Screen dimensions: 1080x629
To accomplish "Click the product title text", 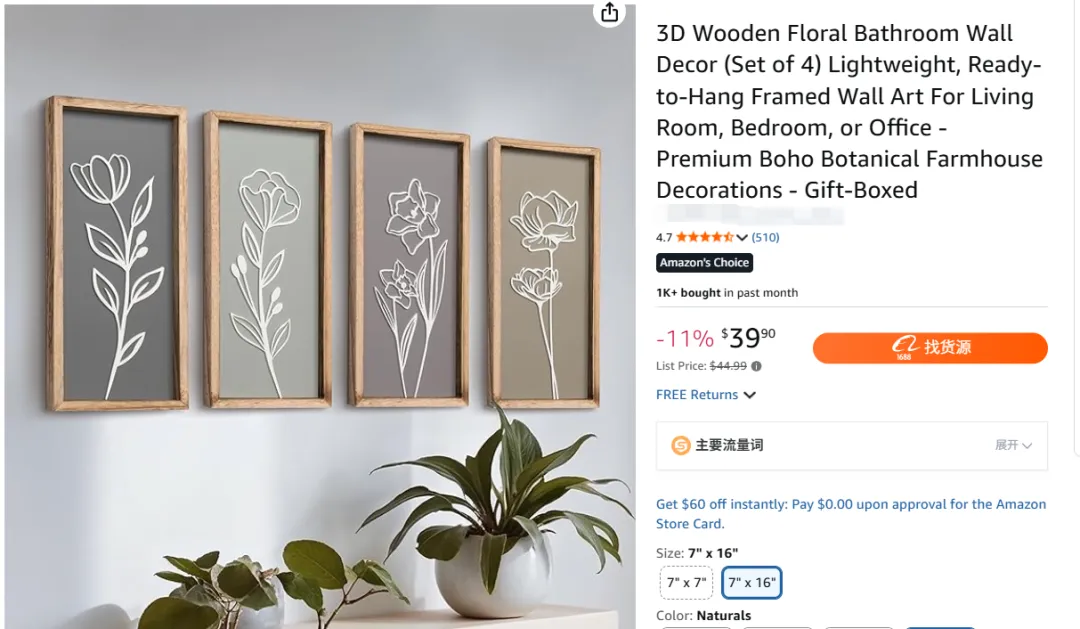I will point(849,112).
